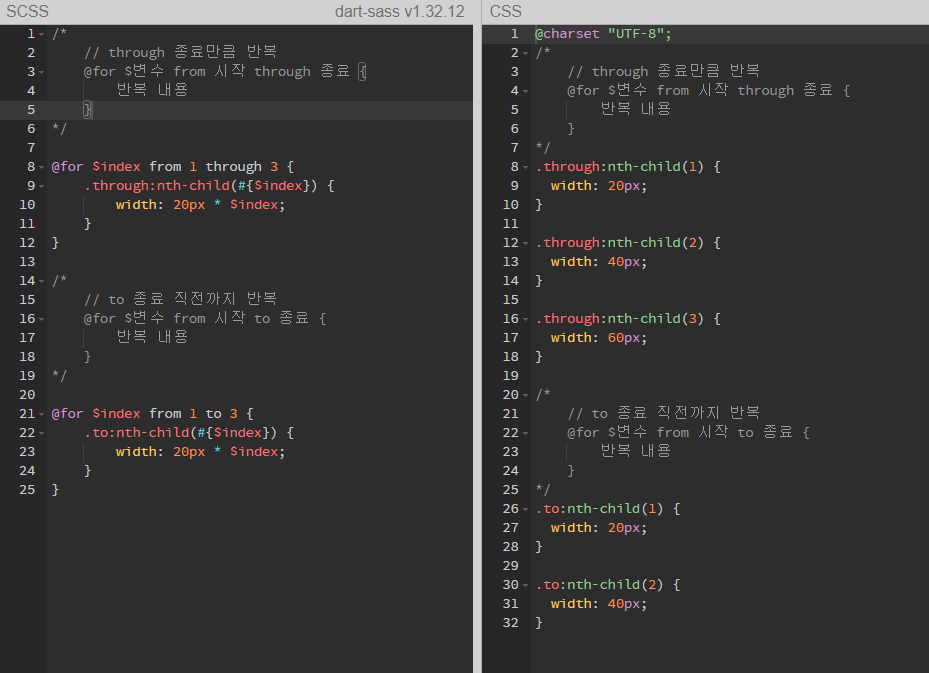
Task: Collapse the .to selector fold at SCSS line 22
Action: click(41, 434)
